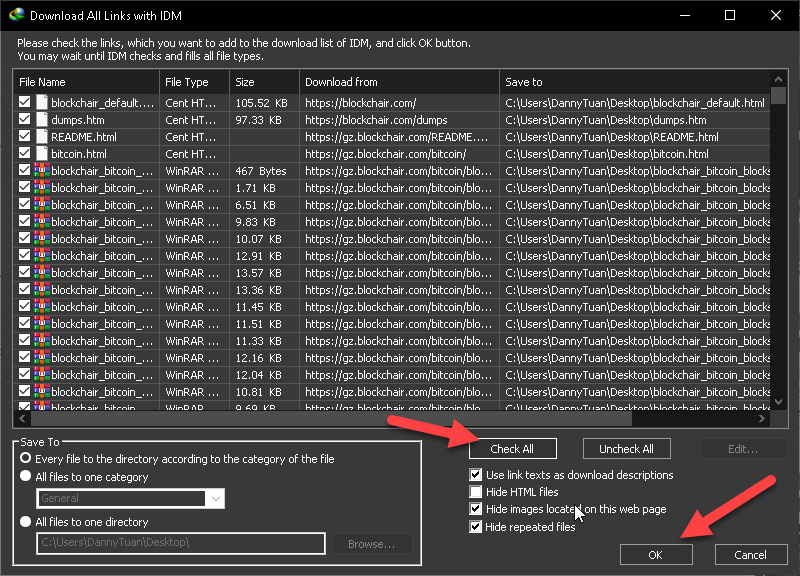This screenshot has width=800, height=576.
Task: Select the All files to one category option
Action: coord(26,477)
